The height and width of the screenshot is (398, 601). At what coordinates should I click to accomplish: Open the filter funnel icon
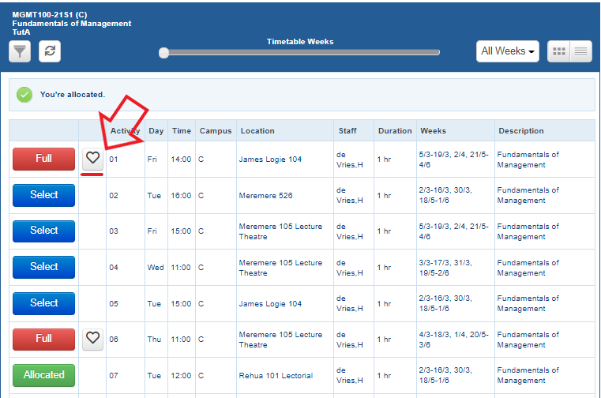(20, 51)
